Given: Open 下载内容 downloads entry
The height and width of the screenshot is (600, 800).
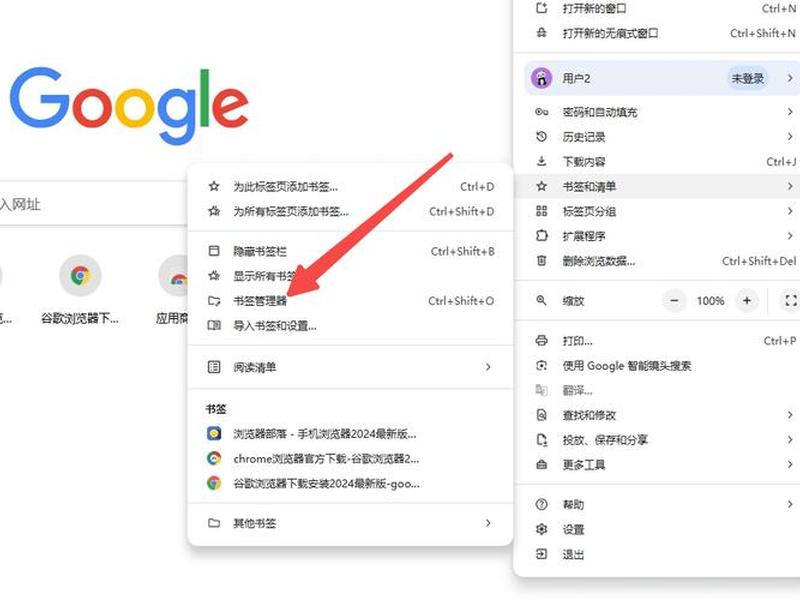Looking at the screenshot, I should [658, 162].
